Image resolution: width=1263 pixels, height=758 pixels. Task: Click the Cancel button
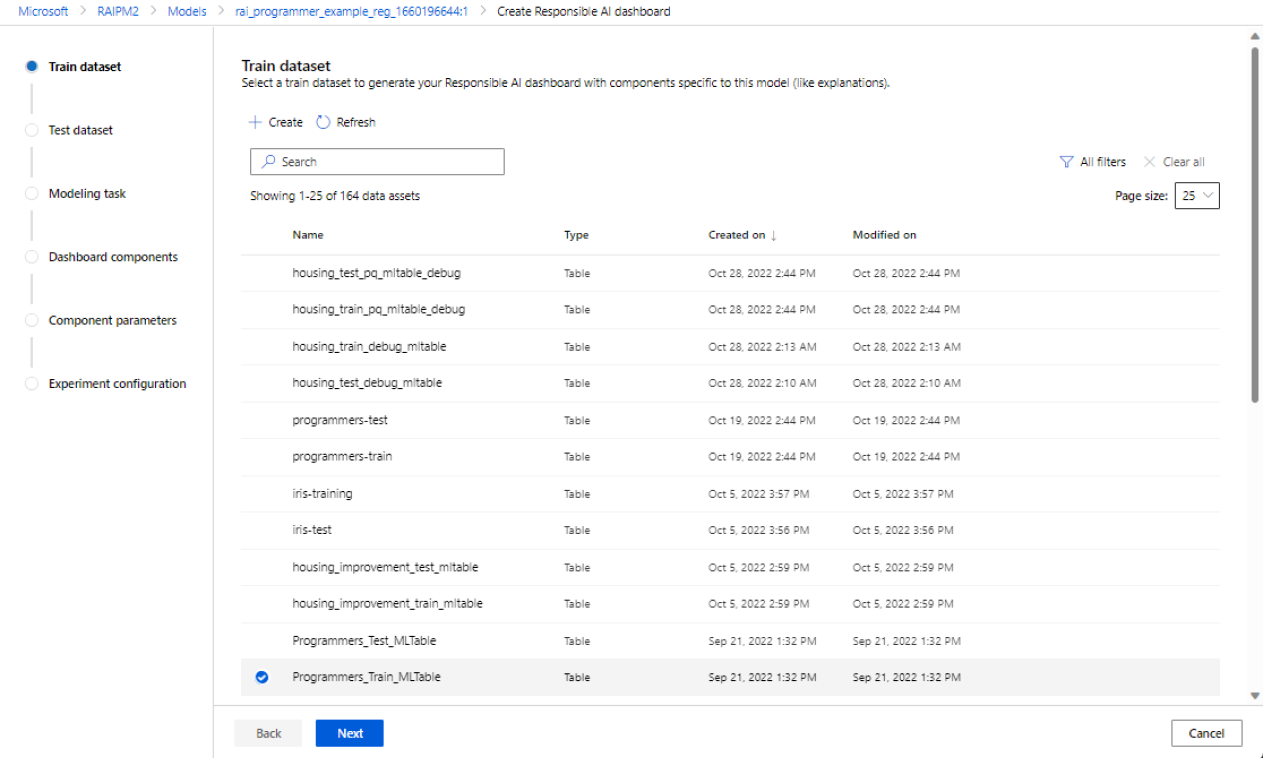pos(1206,733)
